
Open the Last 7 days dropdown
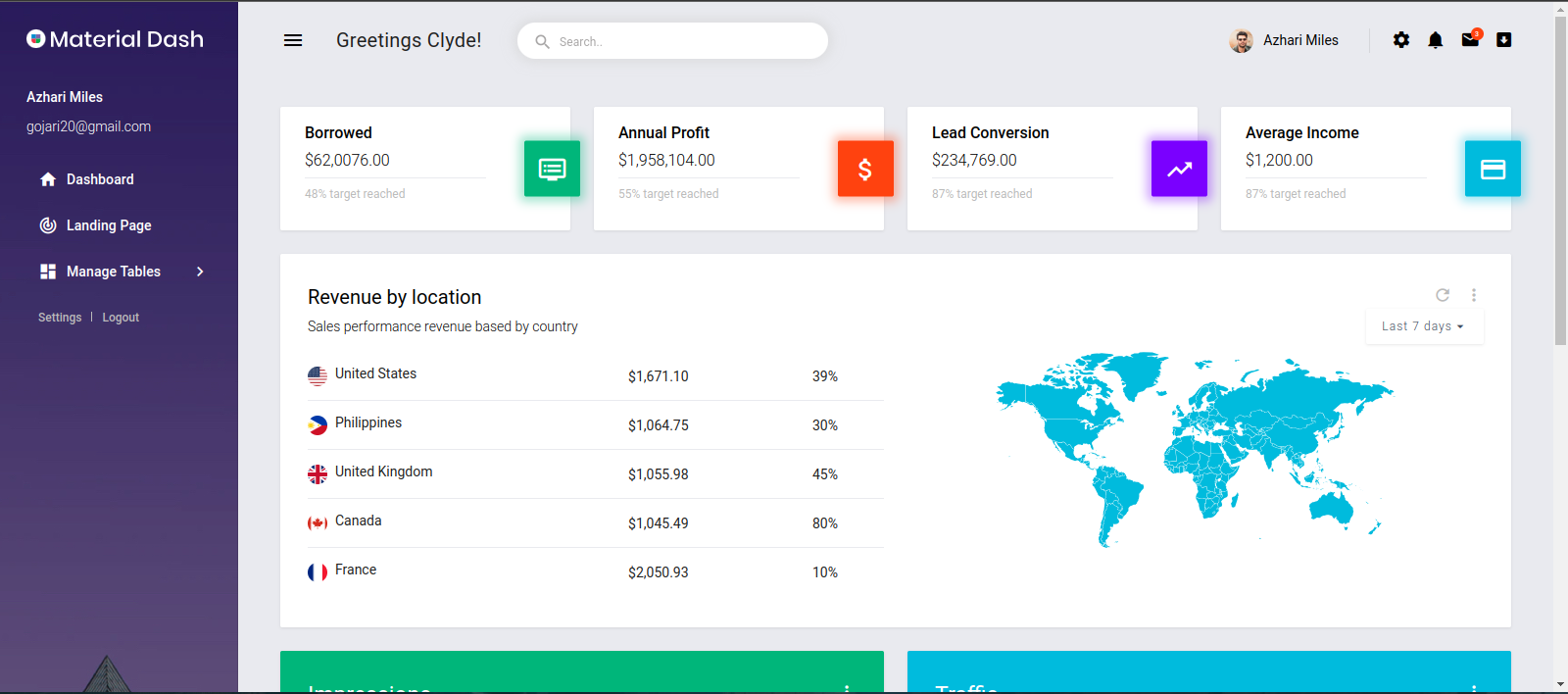click(1424, 326)
